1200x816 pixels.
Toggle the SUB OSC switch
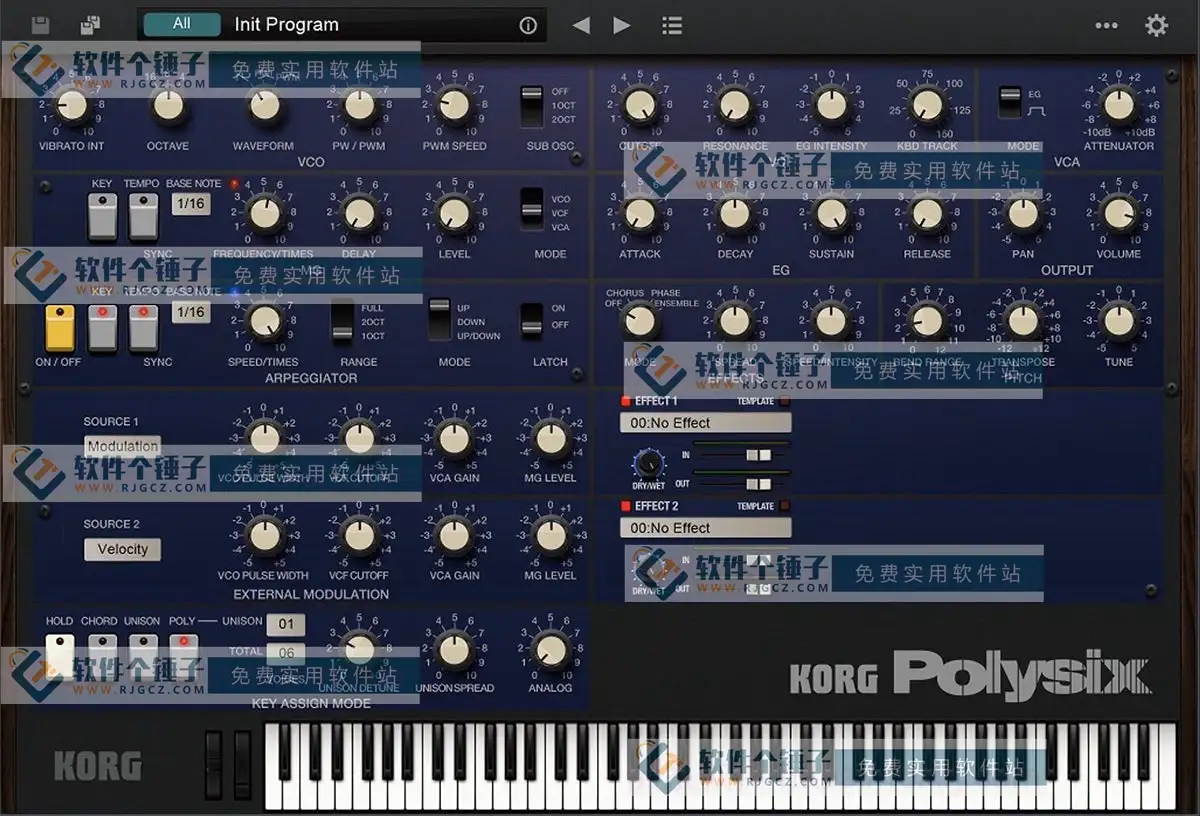click(532, 106)
